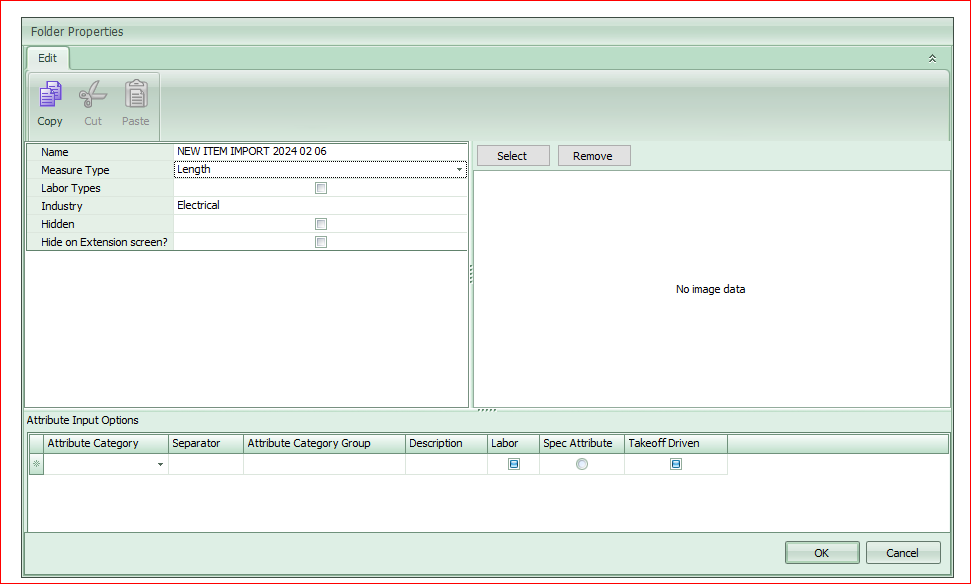Confirm changes with the OK button
This screenshot has width=971, height=584.
[821, 551]
